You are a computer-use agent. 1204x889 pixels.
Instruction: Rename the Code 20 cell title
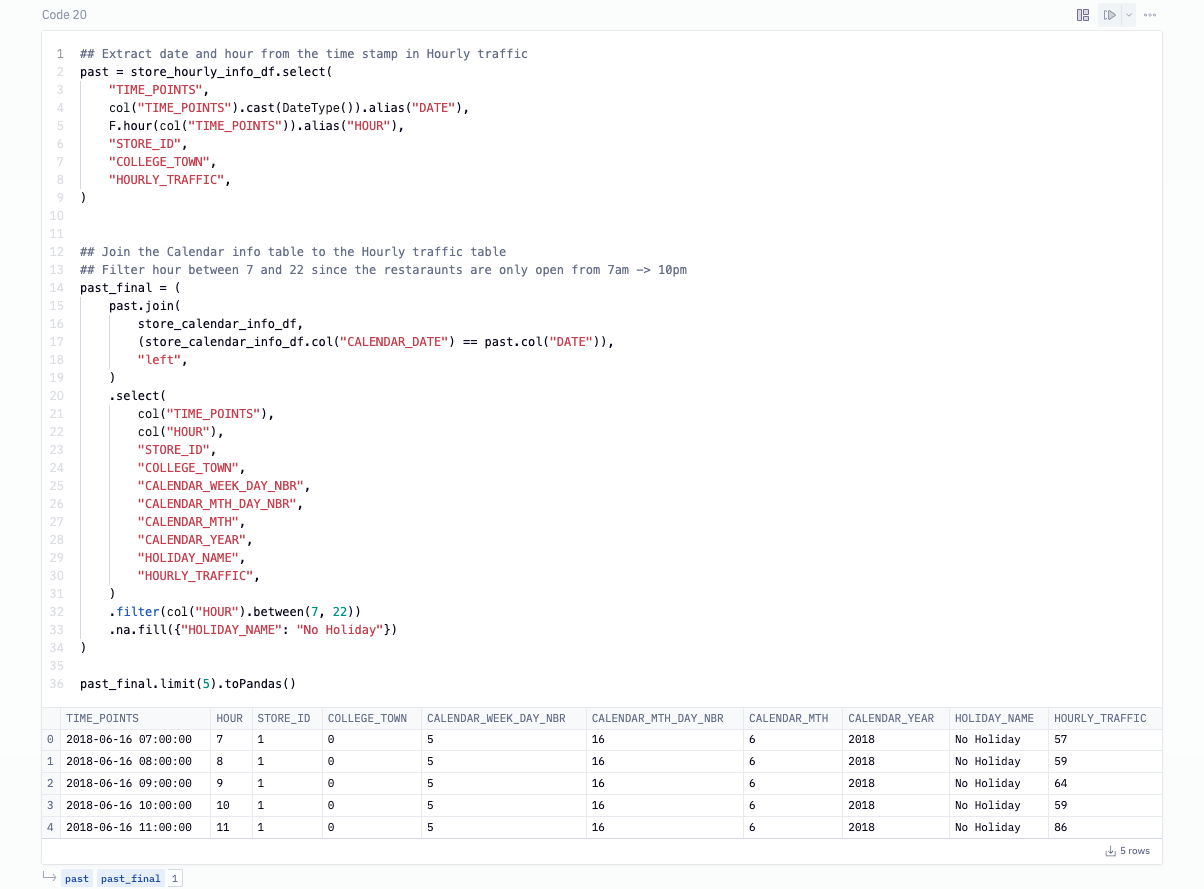pyautogui.click(x=64, y=15)
